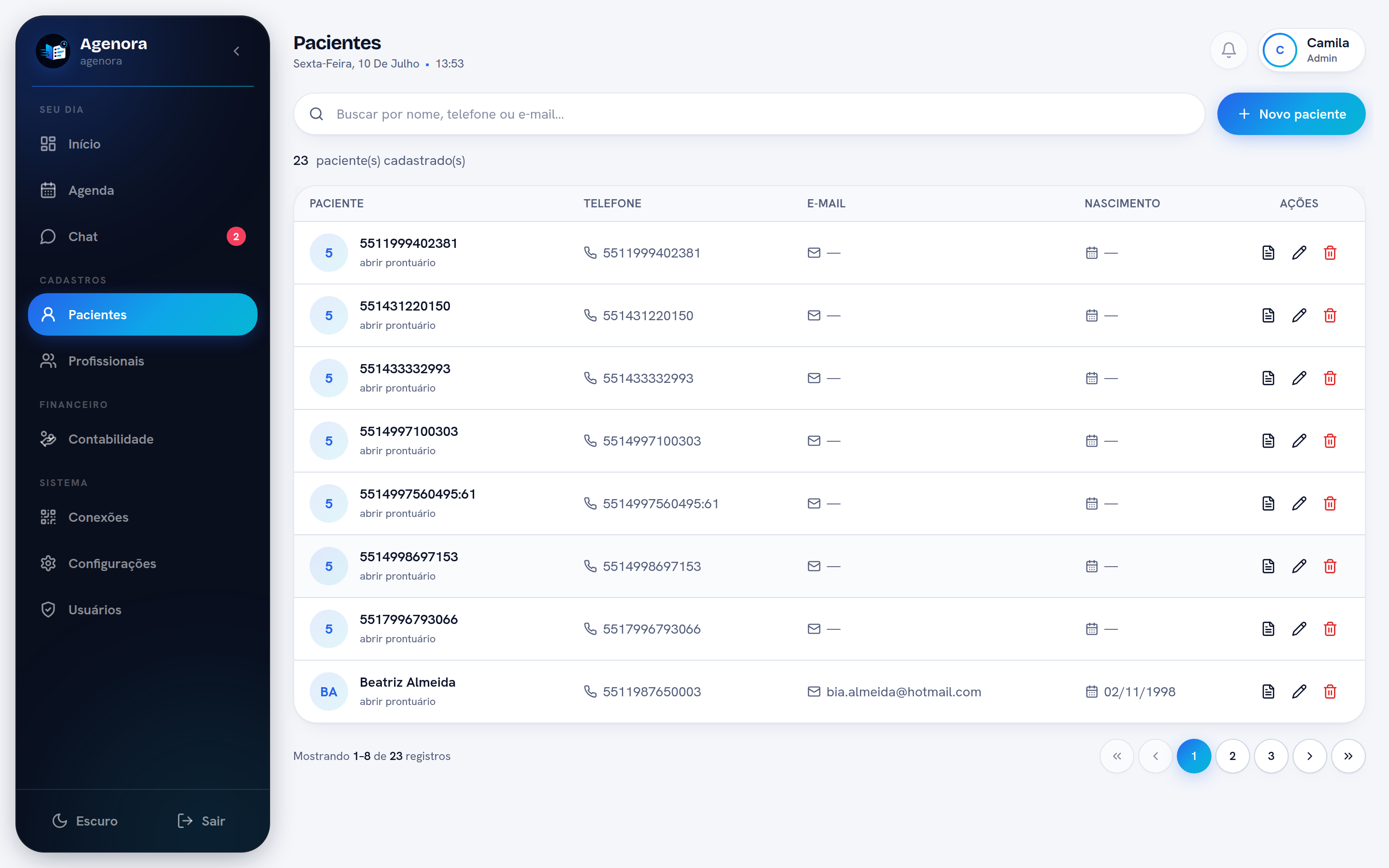Image resolution: width=1389 pixels, height=868 pixels.
Task: Toggle Escuro dark mode
Action: point(85,820)
